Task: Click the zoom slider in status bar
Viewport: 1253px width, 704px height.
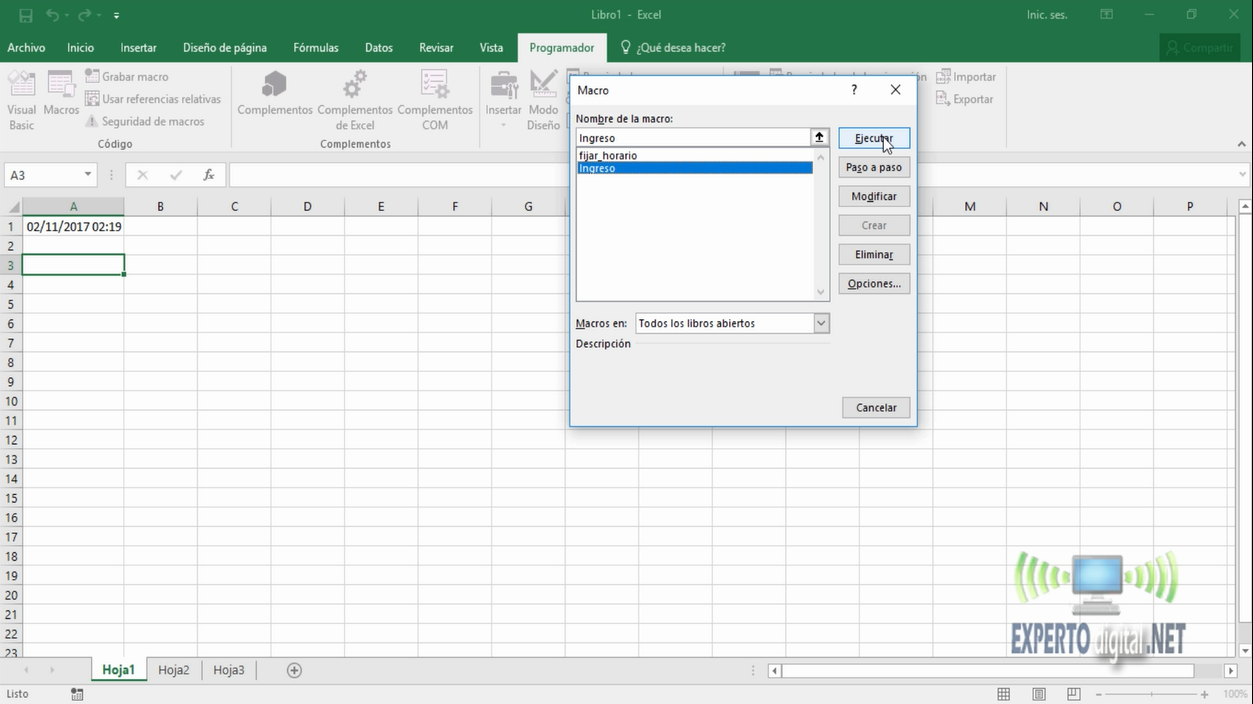Action: [x=1150, y=694]
